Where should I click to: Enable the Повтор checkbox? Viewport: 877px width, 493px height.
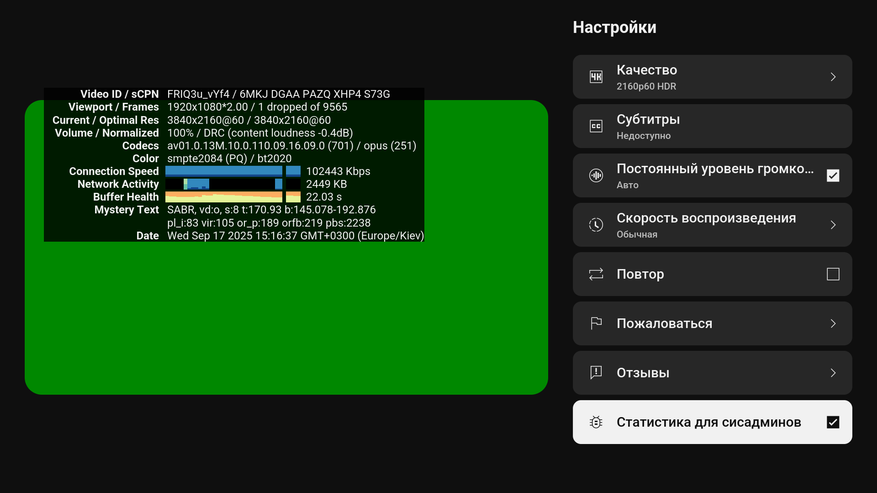tap(833, 274)
